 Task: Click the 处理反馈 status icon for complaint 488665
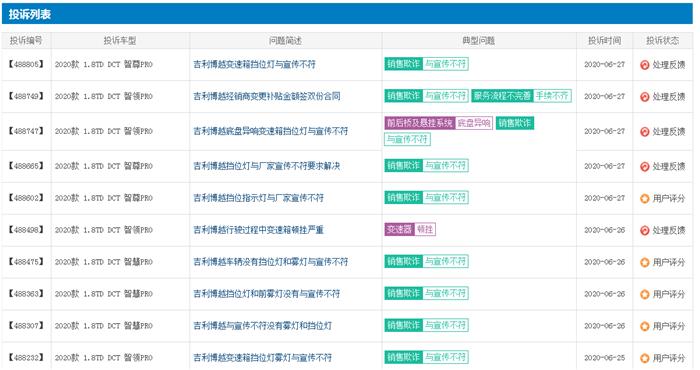tap(644, 166)
